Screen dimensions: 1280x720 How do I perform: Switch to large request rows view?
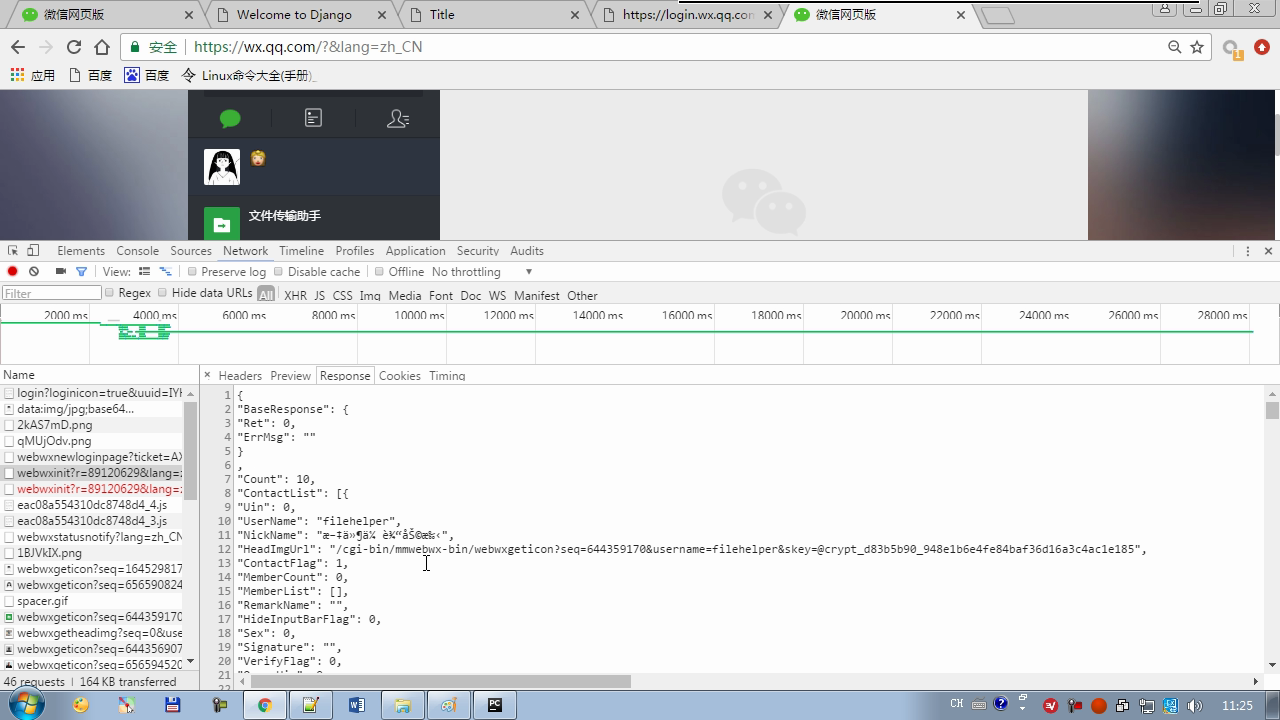click(x=144, y=271)
